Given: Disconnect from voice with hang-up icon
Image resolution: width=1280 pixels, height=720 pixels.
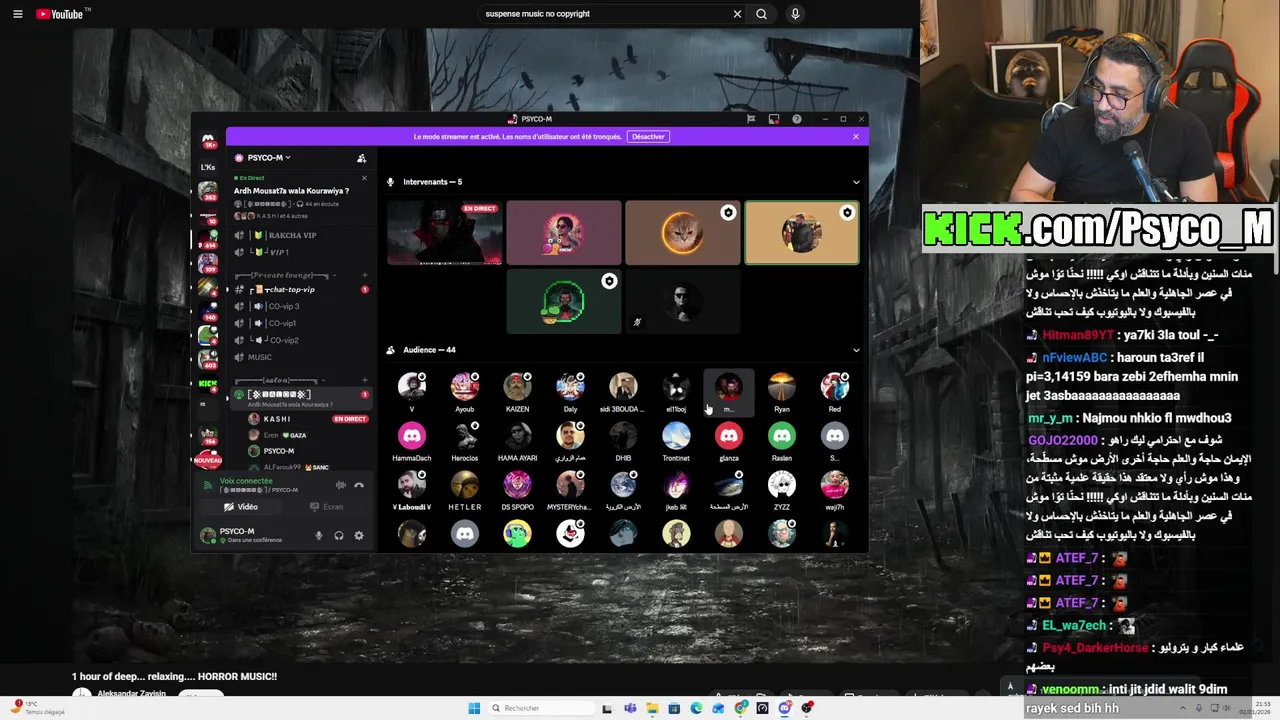Looking at the screenshot, I should [359, 485].
